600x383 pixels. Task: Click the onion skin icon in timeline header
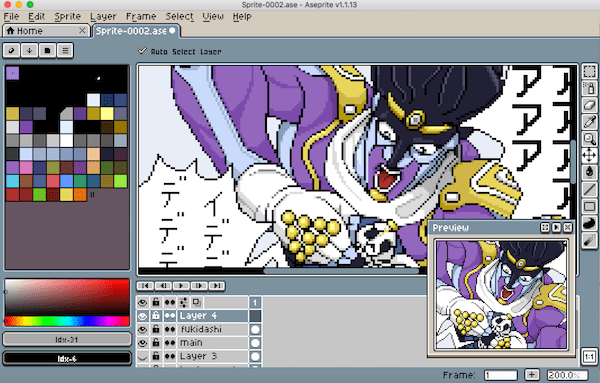coord(197,303)
